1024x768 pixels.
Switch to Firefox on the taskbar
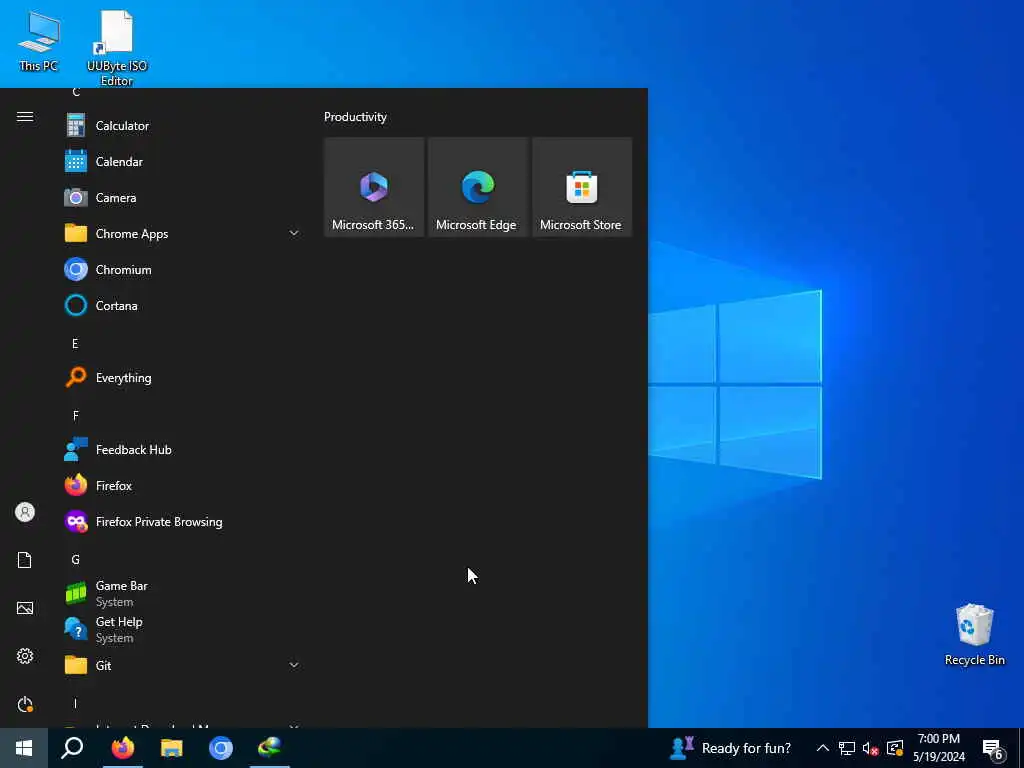122,748
